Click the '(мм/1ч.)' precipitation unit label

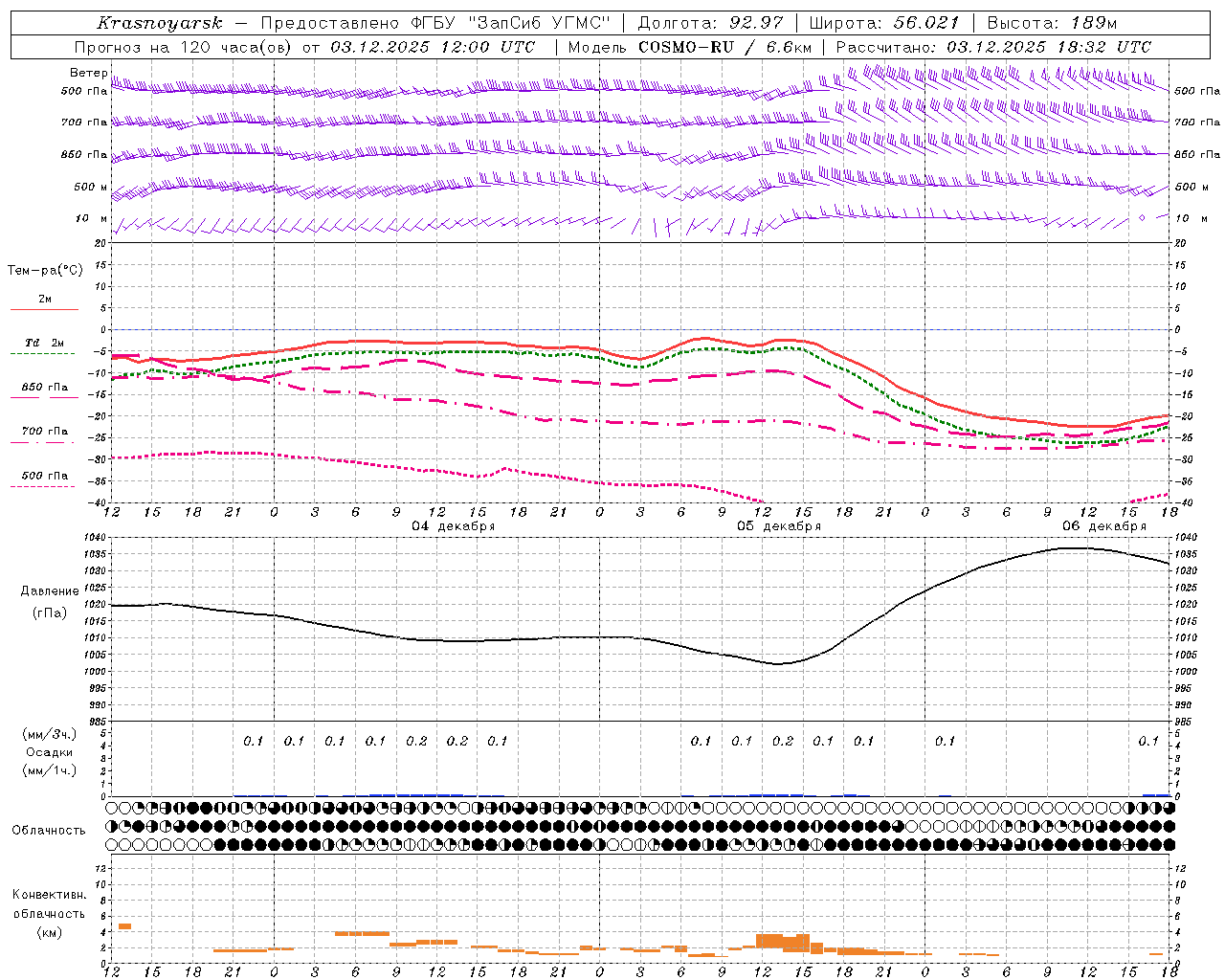pos(50,770)
